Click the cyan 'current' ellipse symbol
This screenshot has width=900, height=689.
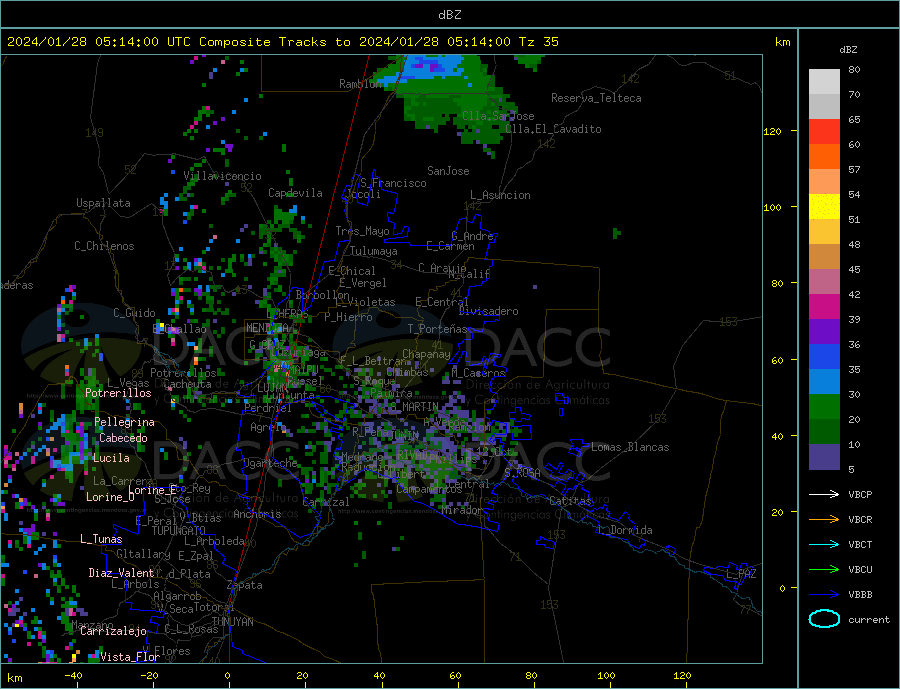[824, 618]
